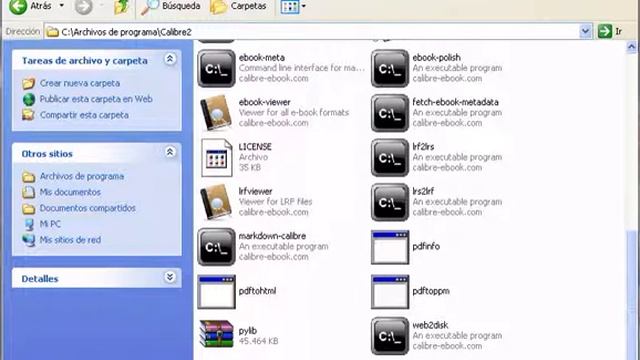Screen dimensions: 640x360
Task: Click the lrfviewer file name text
Action: pos(256,191)
